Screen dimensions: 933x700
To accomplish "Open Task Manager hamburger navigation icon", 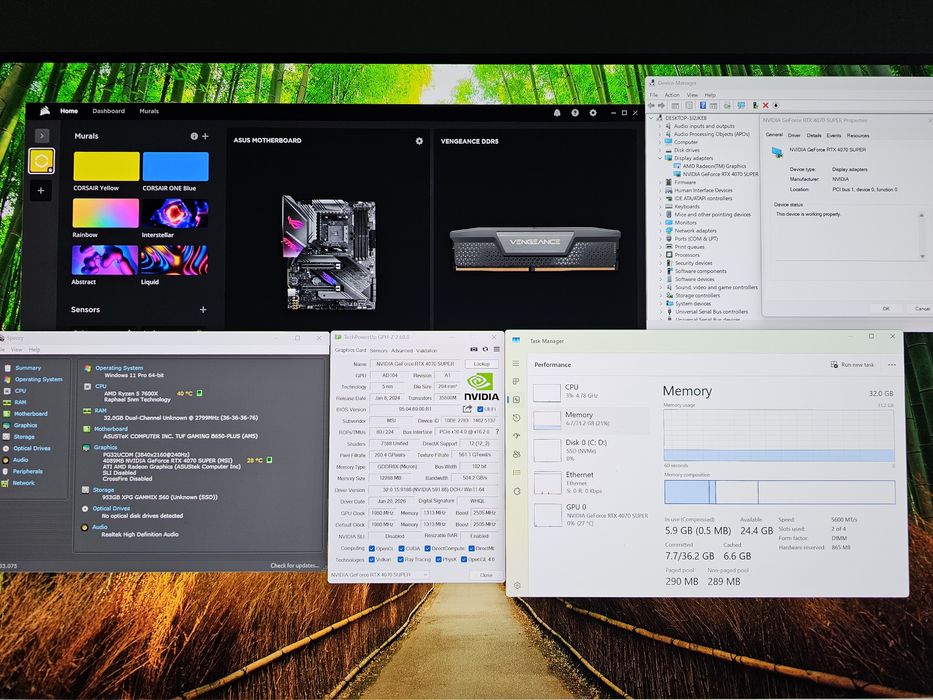I will [x=516, y=364].
